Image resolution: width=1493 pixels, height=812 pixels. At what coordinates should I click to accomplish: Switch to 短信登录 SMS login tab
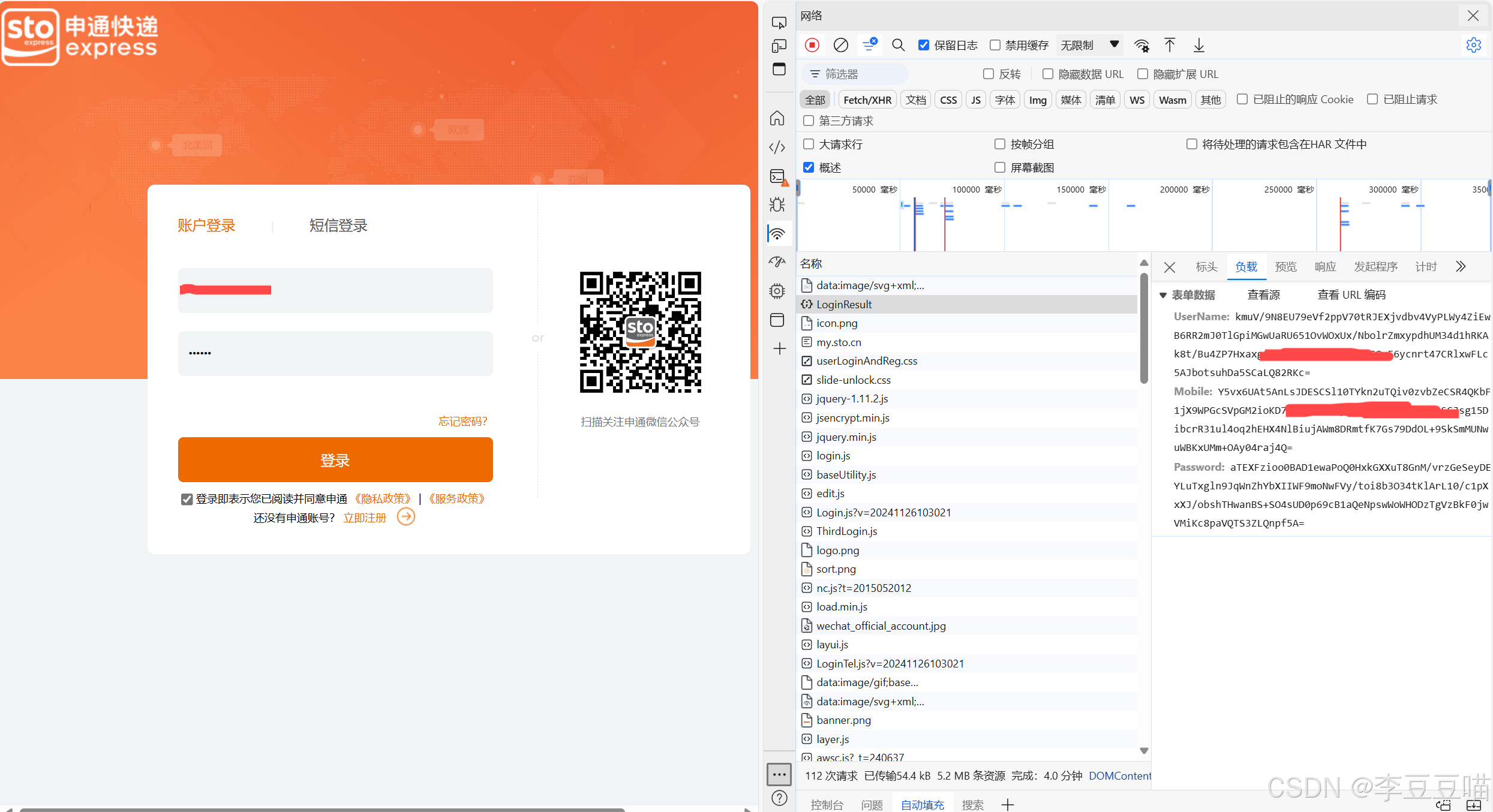pos(338,225)
